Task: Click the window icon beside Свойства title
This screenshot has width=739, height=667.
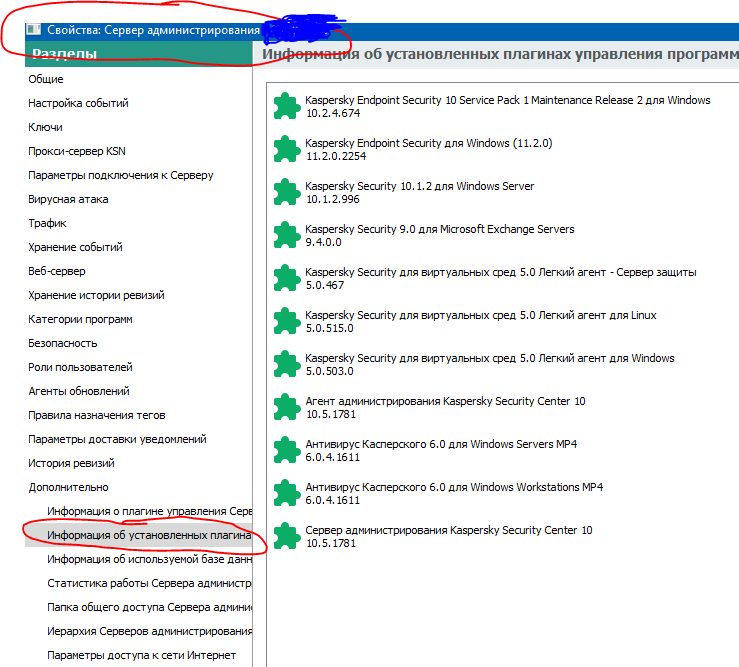Action: click(33, 30)
